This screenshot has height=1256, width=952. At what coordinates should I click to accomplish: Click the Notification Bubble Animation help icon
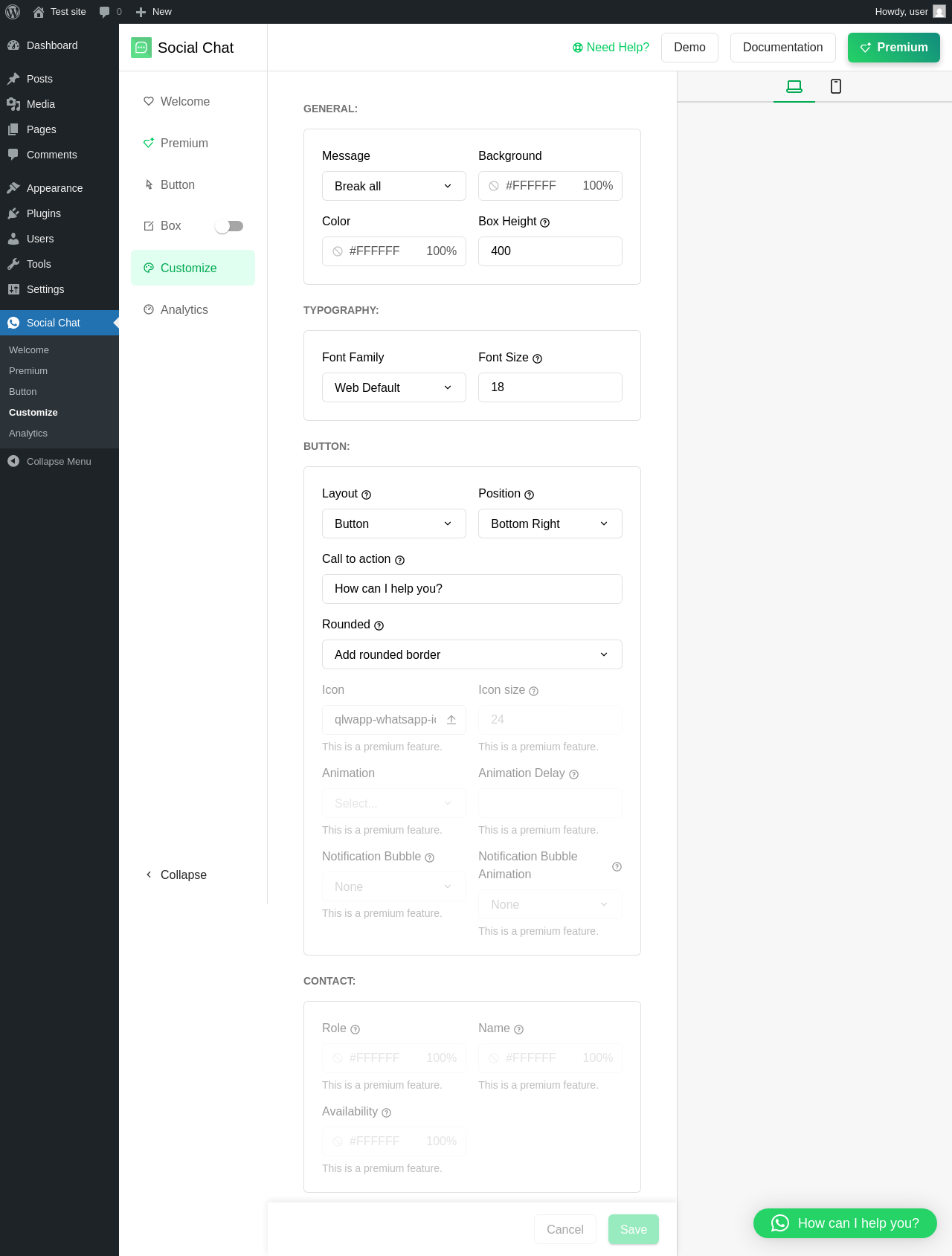(x=617, y=866)
